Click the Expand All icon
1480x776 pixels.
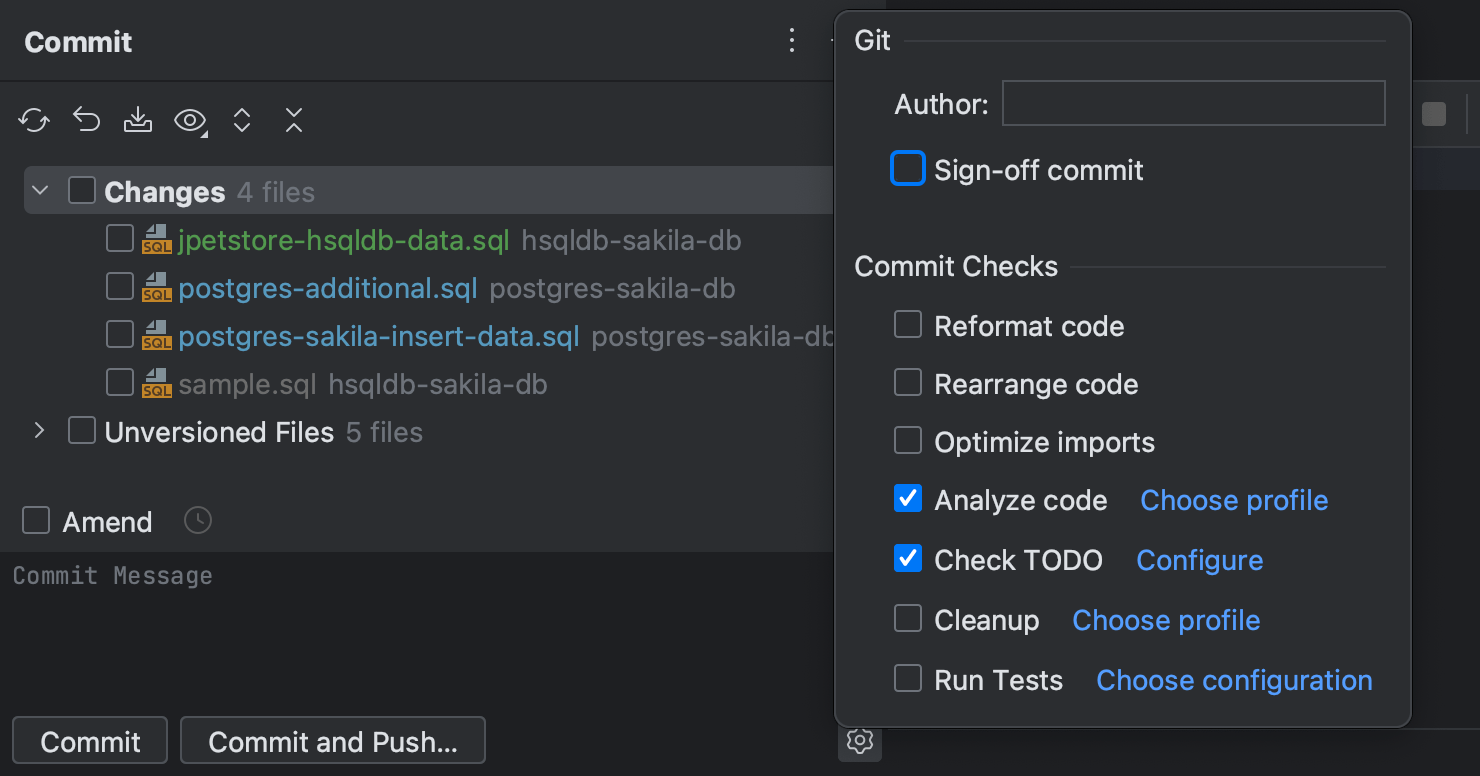tap(241, 121)
